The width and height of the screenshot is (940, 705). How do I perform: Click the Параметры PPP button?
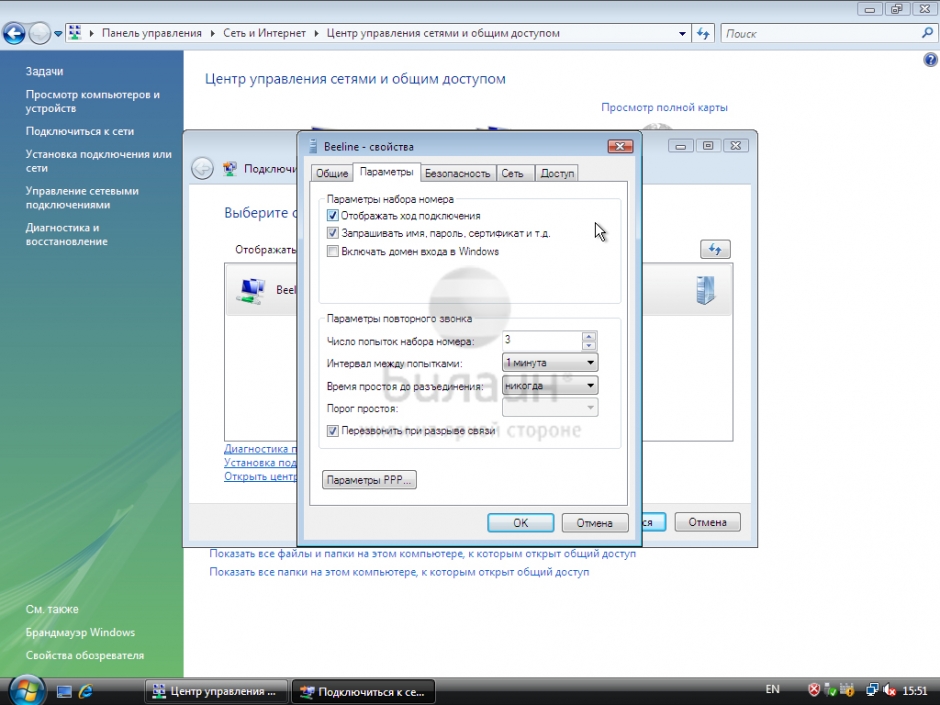pyautogui.click(x=369, y=480)
